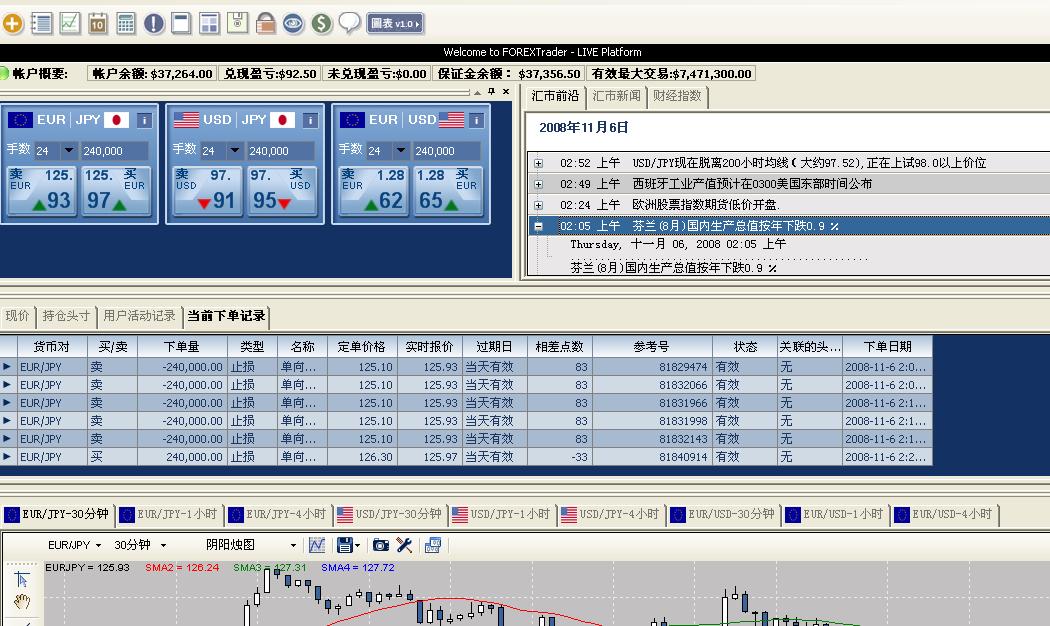Open the chart tools wrench icon
The image size is (1050, 626).
pos(404,545)
